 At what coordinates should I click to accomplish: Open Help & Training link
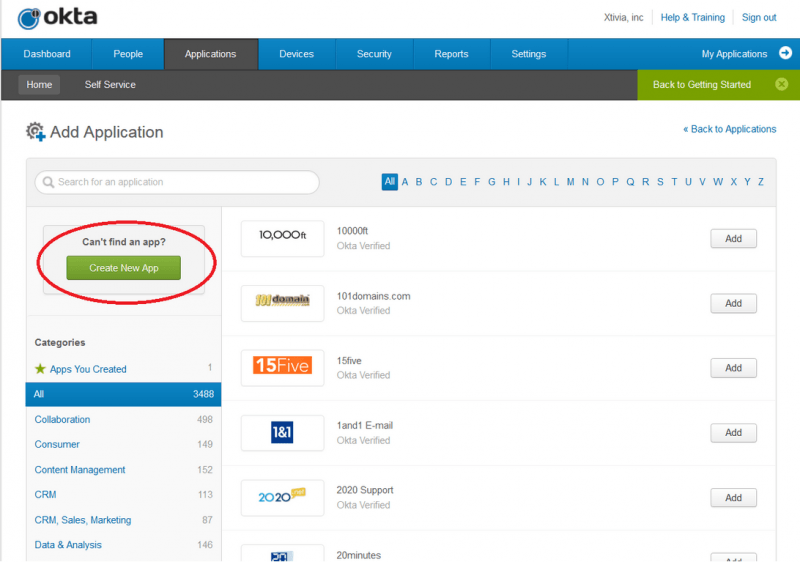tap(692, 17)
